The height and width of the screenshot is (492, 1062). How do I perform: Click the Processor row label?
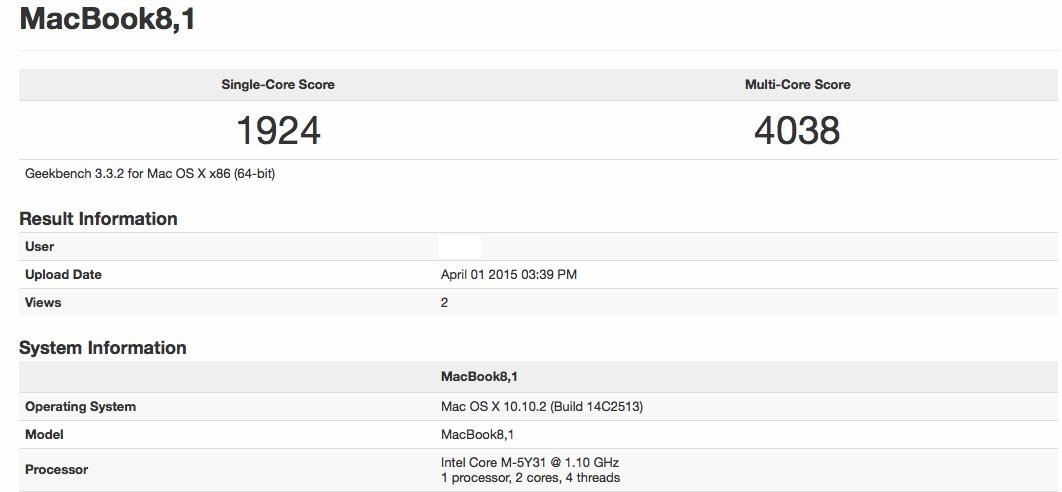point(56,470)
